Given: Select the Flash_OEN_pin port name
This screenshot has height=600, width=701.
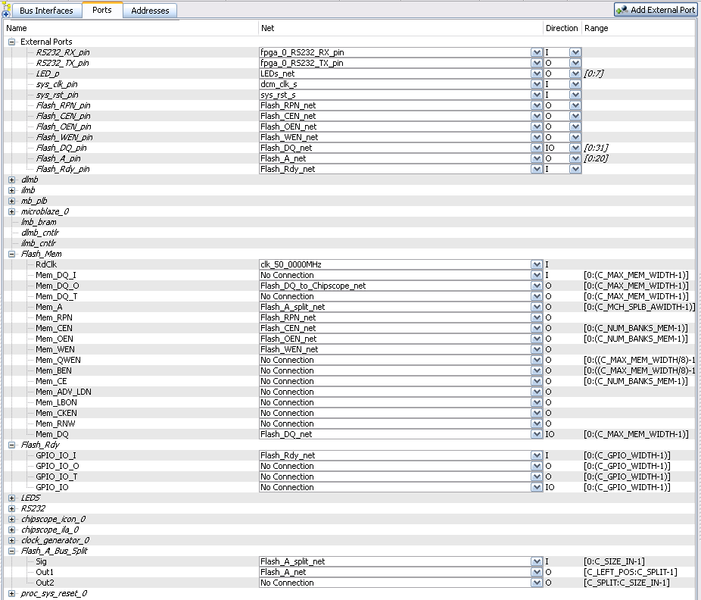Looking at the screenshot, I should (x=63, y=127).
